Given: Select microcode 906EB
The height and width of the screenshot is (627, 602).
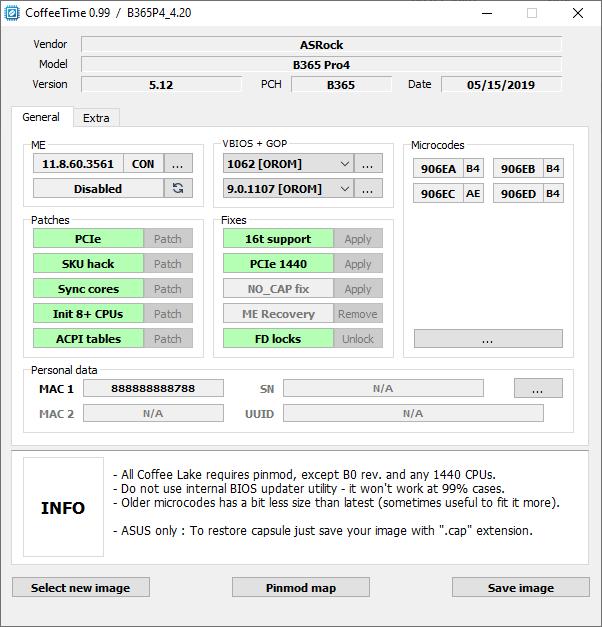Looking at the screenshot, I should pos(518,168).
